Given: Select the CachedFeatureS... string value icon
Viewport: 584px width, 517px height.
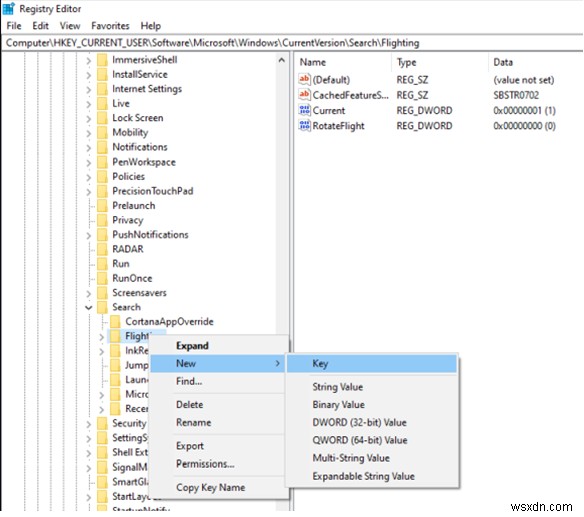Looking at the screenshot, I should pyautogui.click(x=304, y=95).
